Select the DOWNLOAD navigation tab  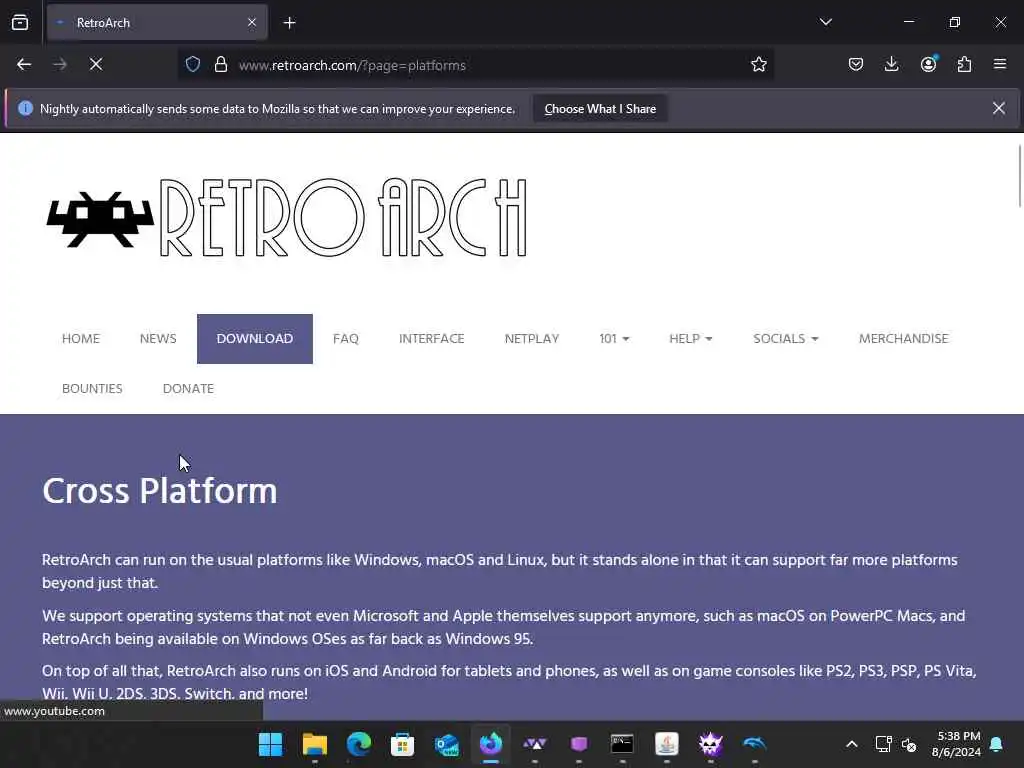(x=255, y=339)
